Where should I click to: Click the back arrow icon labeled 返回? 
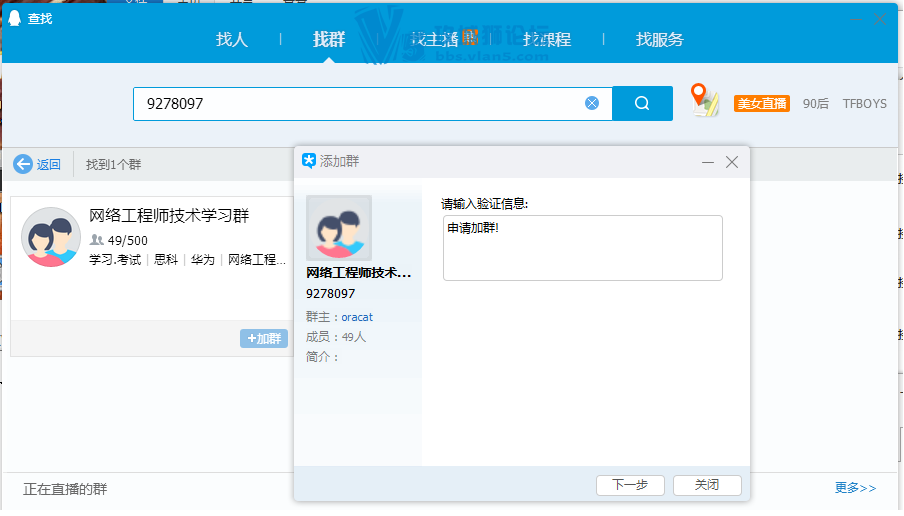[24, 164]
